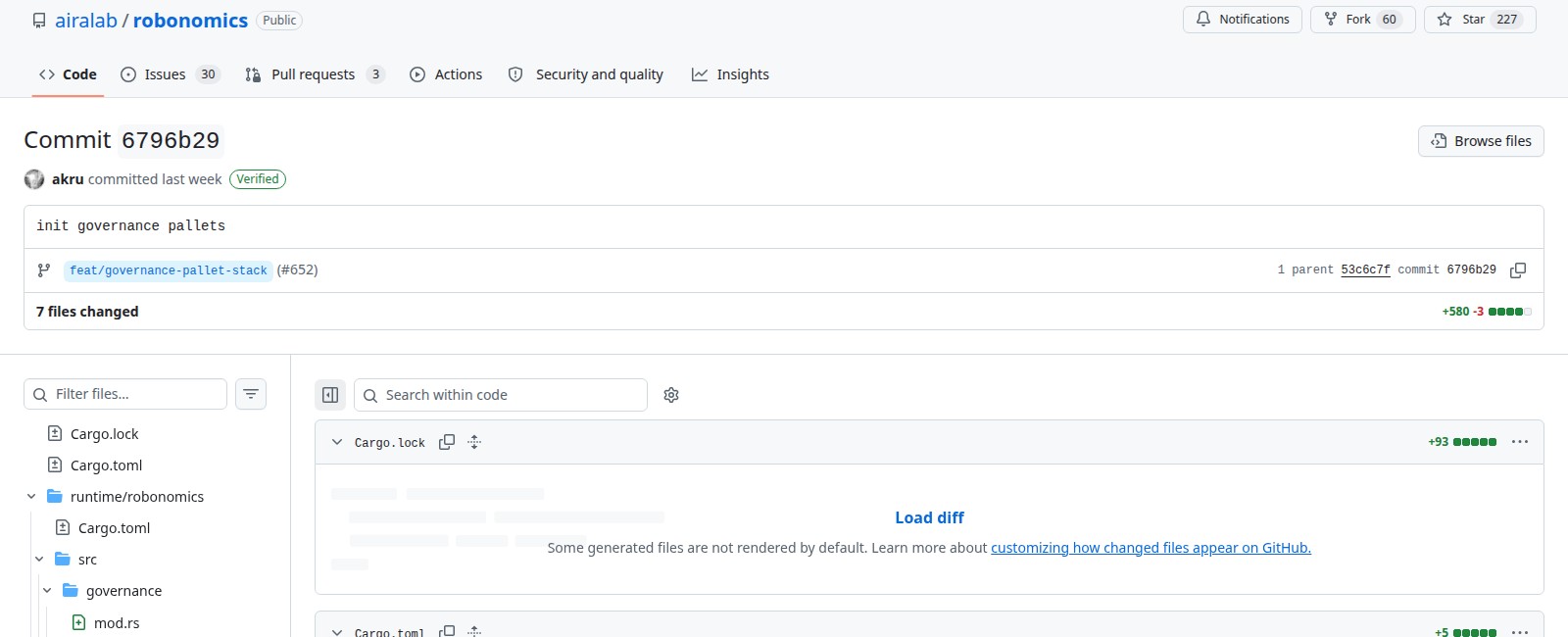
Task: Open feat/governance-pallet-stack branch link
Action: tap(169, 270)
